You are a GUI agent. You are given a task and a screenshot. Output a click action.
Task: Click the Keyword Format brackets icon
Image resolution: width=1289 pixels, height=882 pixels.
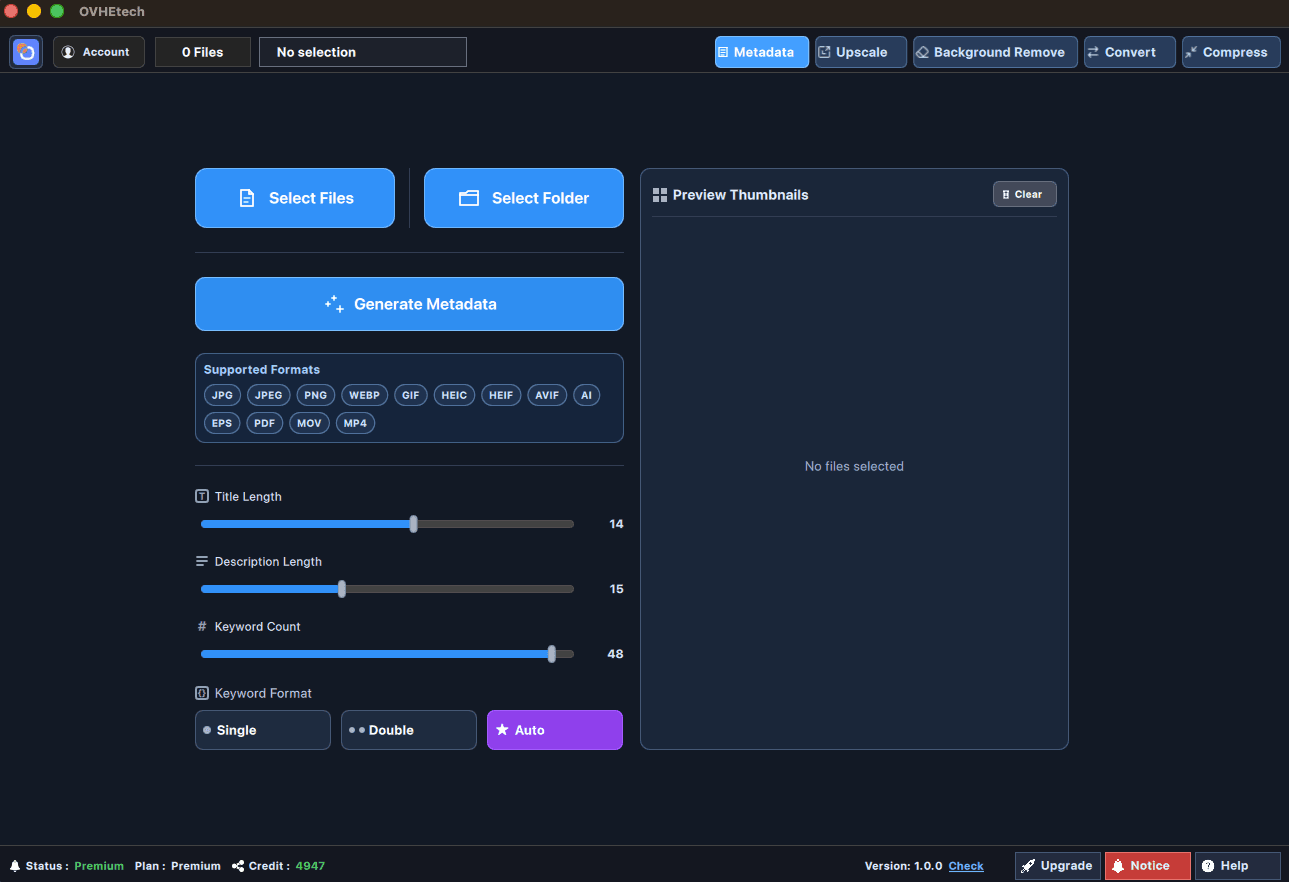coord(203,693)
